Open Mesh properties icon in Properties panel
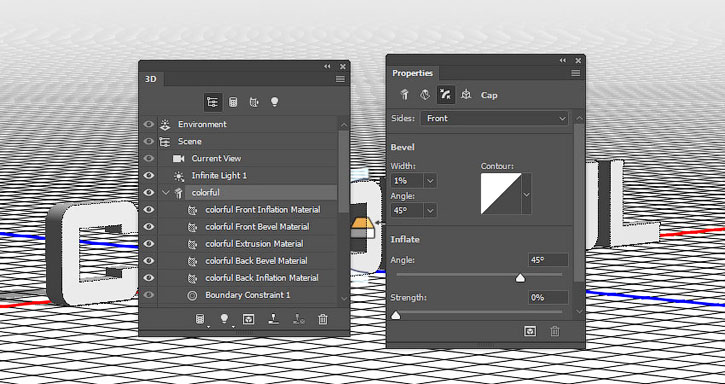 [405, 95]
